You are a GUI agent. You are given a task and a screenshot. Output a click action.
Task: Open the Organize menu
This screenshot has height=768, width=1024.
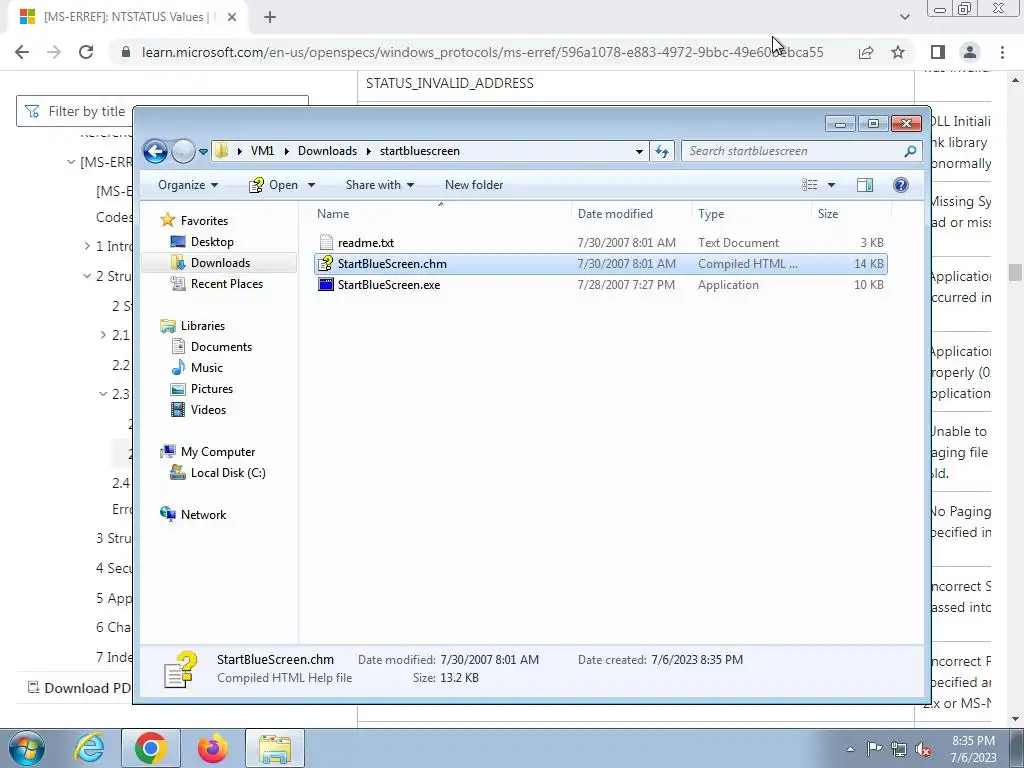pos(188,185)
